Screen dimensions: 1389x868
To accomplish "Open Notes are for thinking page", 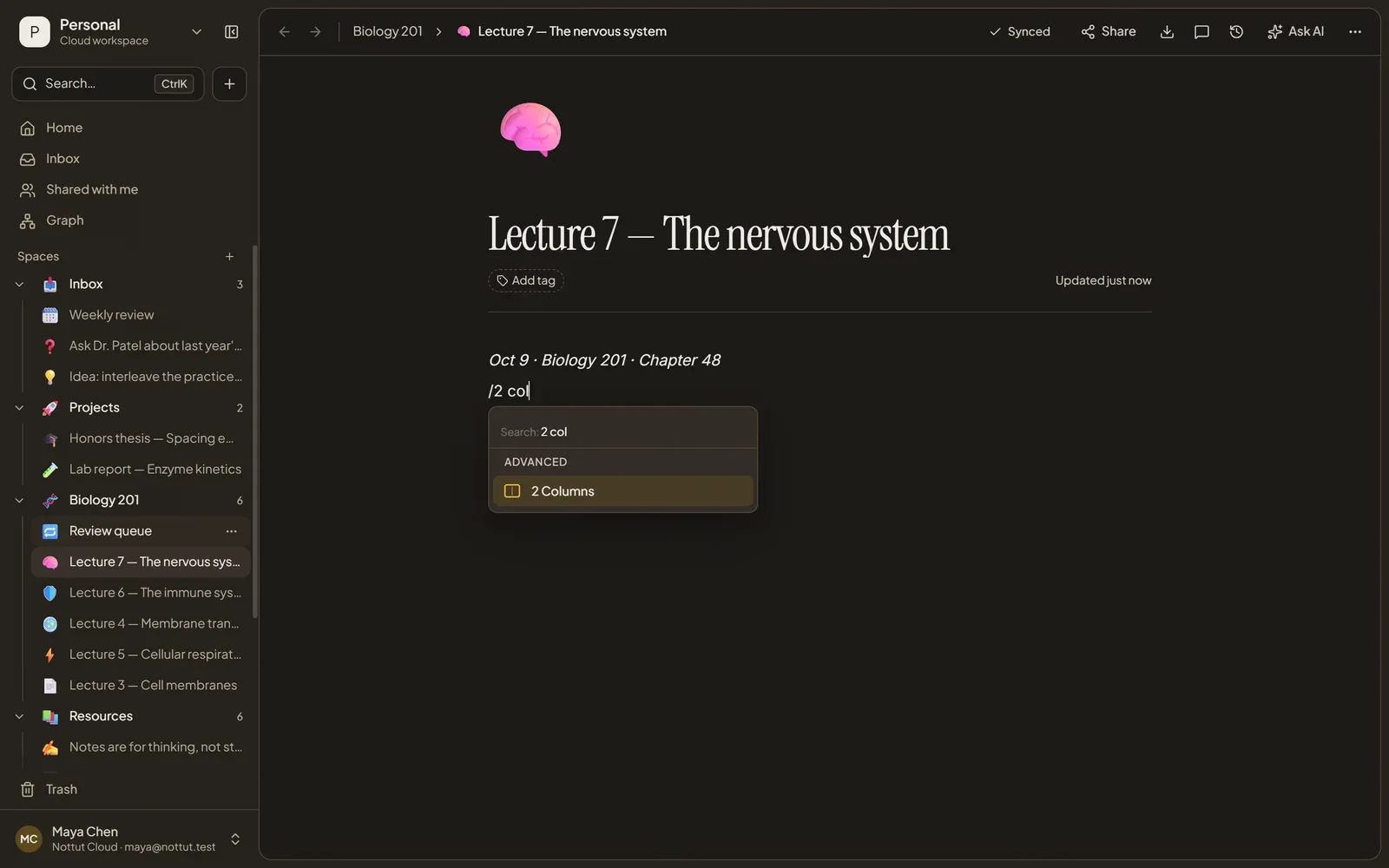I will coord(141,747).
